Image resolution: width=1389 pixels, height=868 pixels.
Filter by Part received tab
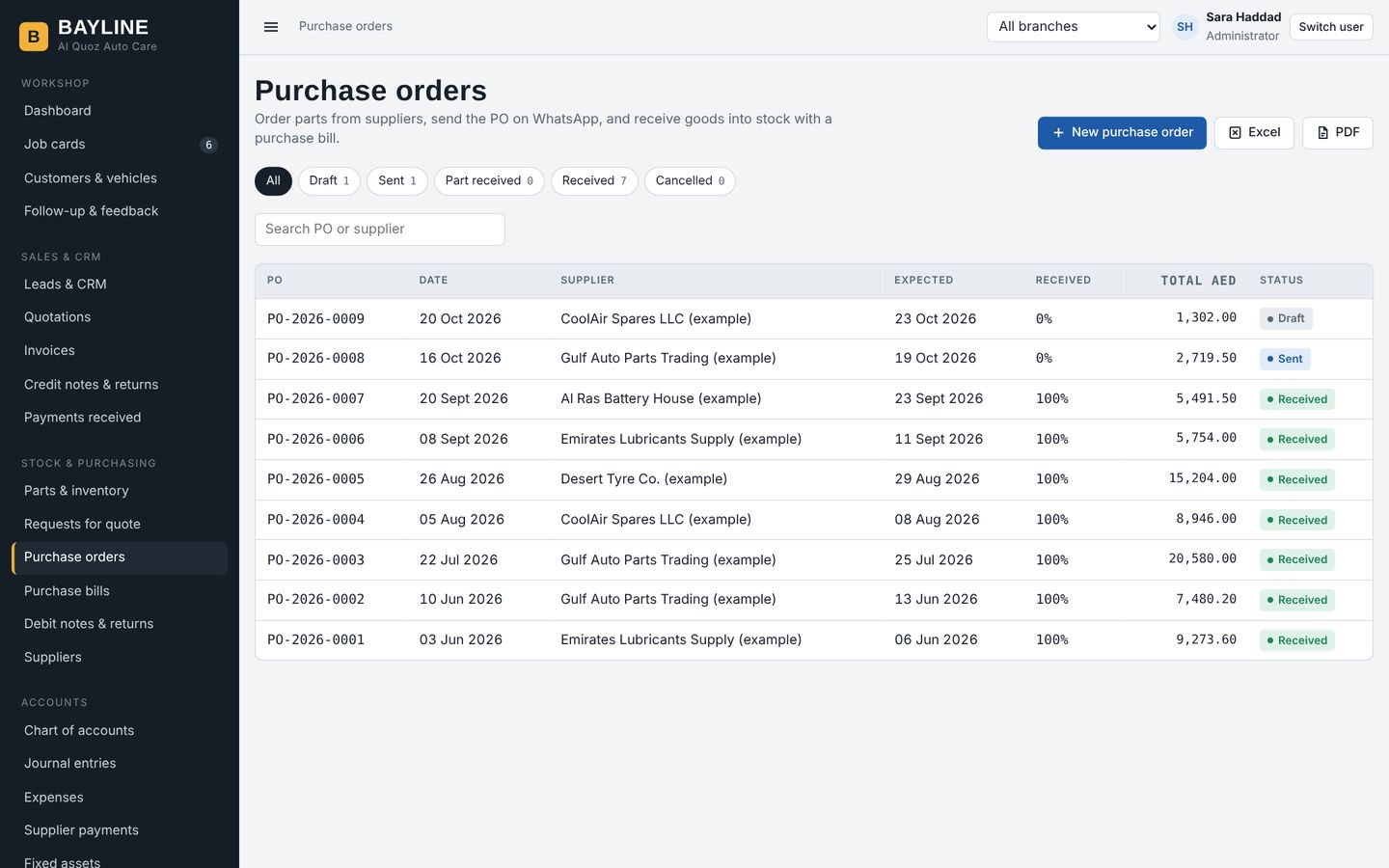[489, 181]
